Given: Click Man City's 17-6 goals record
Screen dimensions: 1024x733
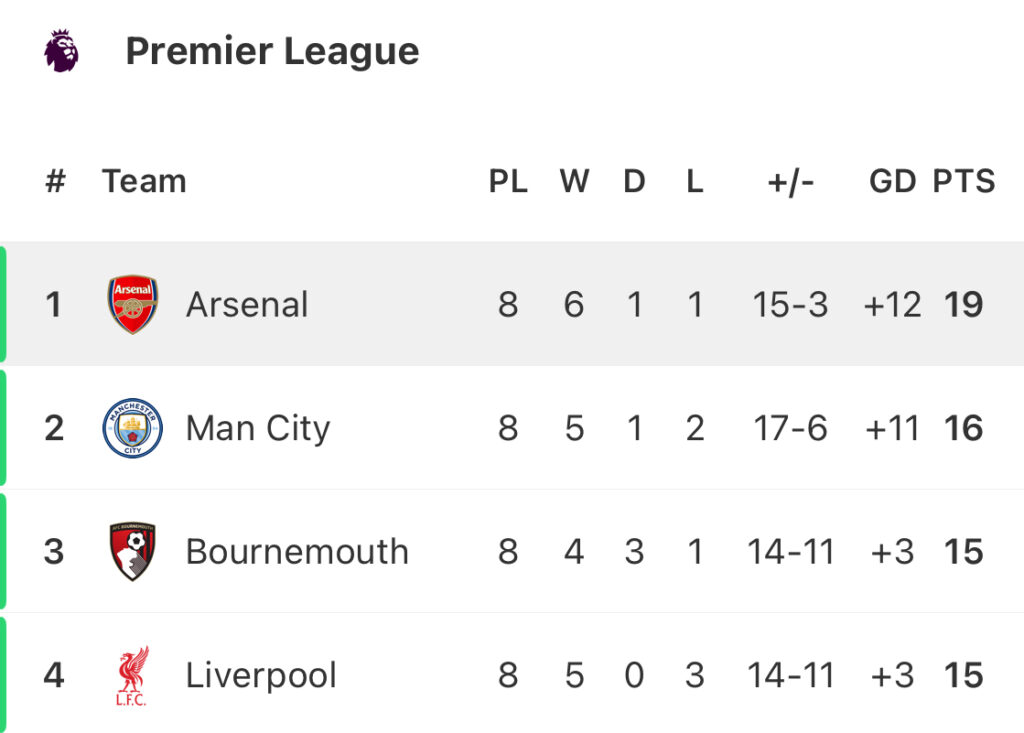Looking at the screenshot, I should 790,428.
